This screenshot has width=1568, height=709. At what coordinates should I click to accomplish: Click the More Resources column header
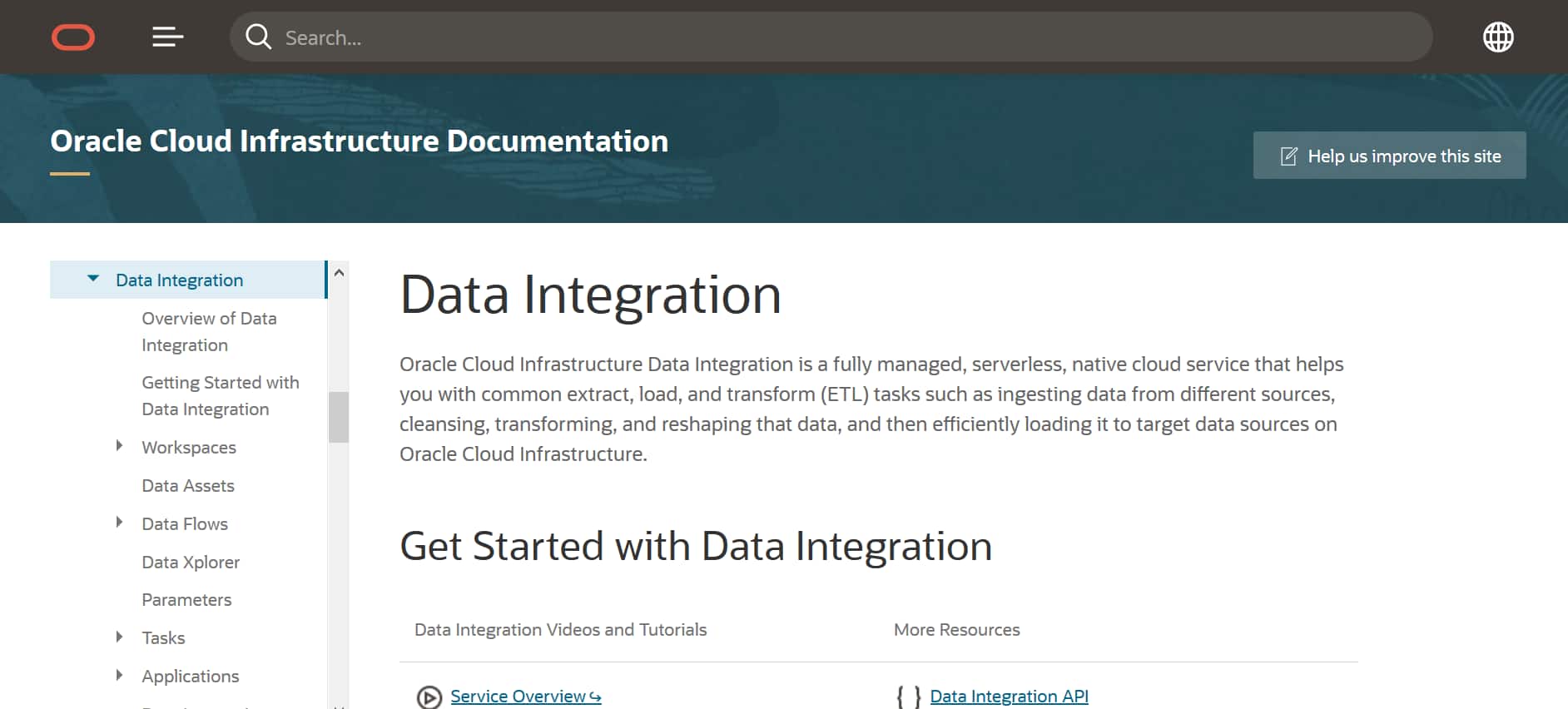[956, 629]
